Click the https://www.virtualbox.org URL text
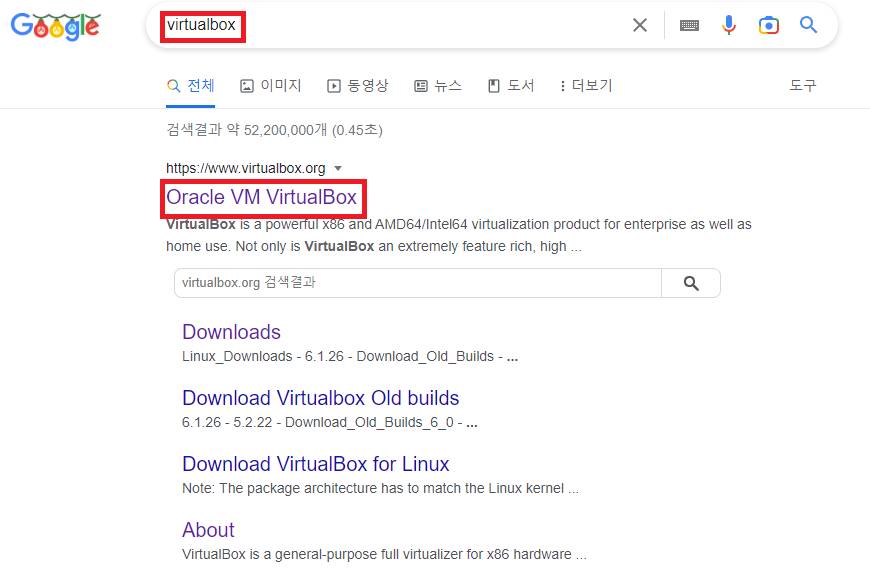870x570 pixels. point(246,168)
